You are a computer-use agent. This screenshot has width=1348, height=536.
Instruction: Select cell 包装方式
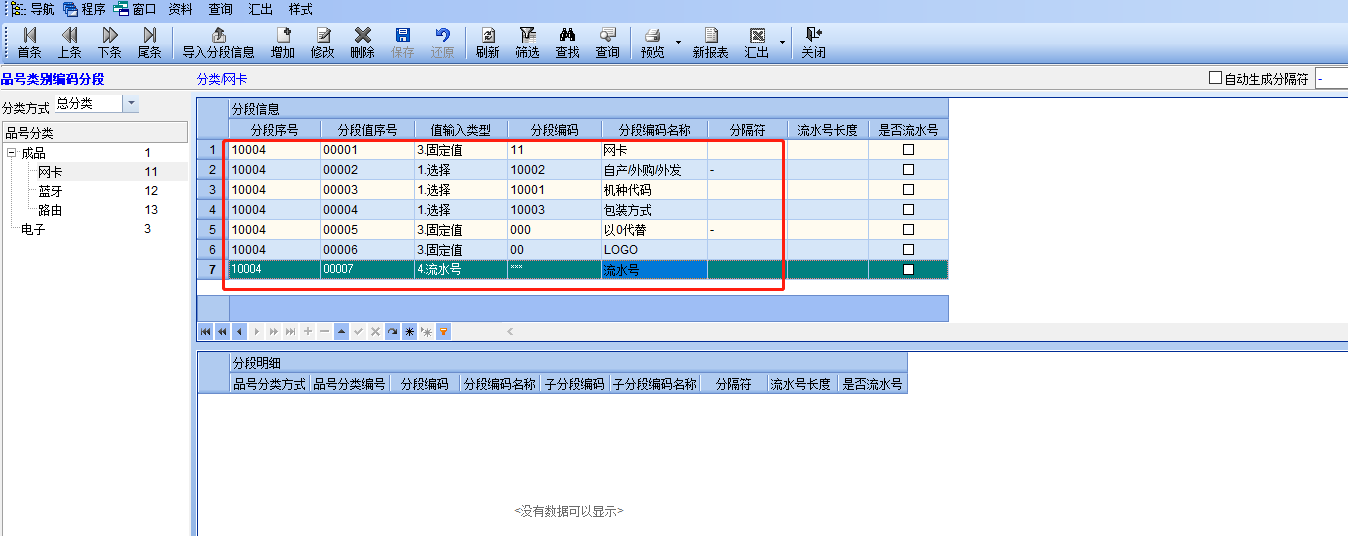(x=654, y=210)
